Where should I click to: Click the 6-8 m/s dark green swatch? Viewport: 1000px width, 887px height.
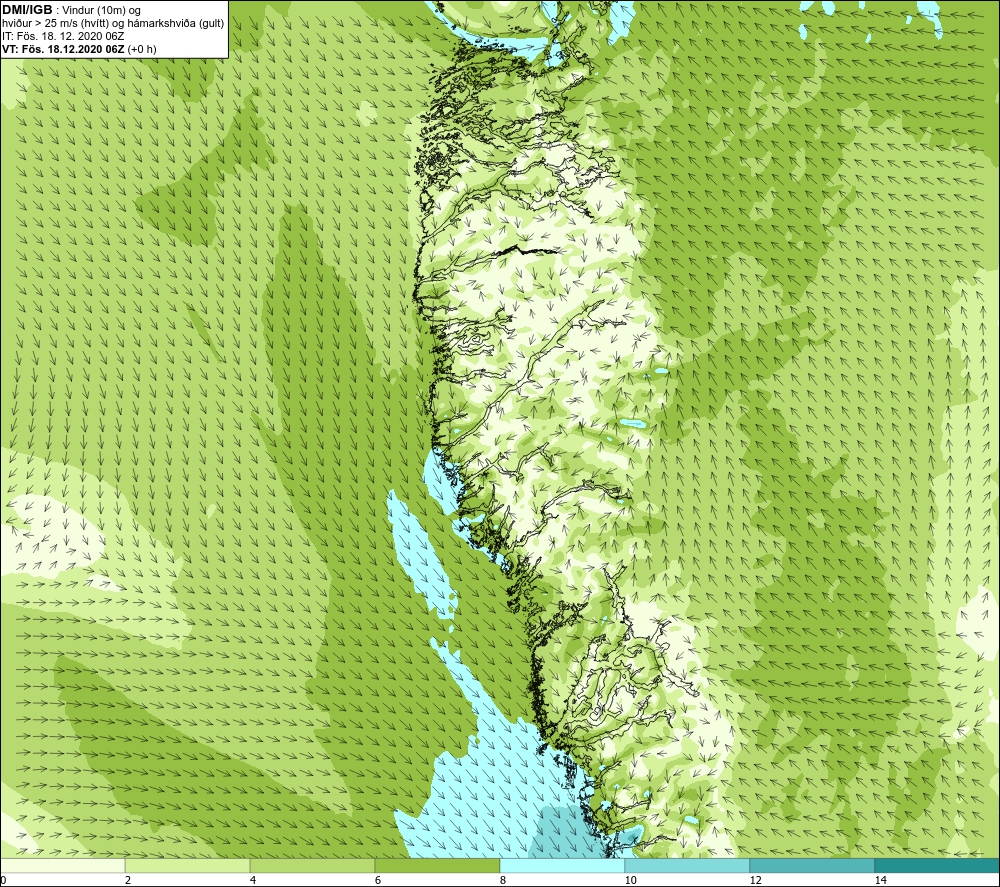438,865
